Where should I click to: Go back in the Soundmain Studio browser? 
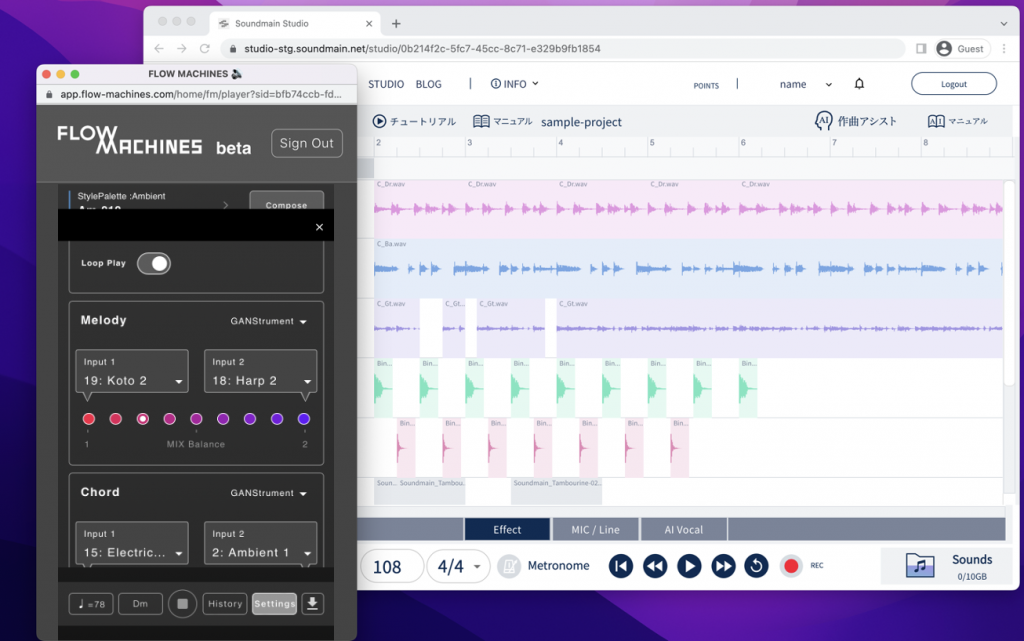click(x=159, y=48)
